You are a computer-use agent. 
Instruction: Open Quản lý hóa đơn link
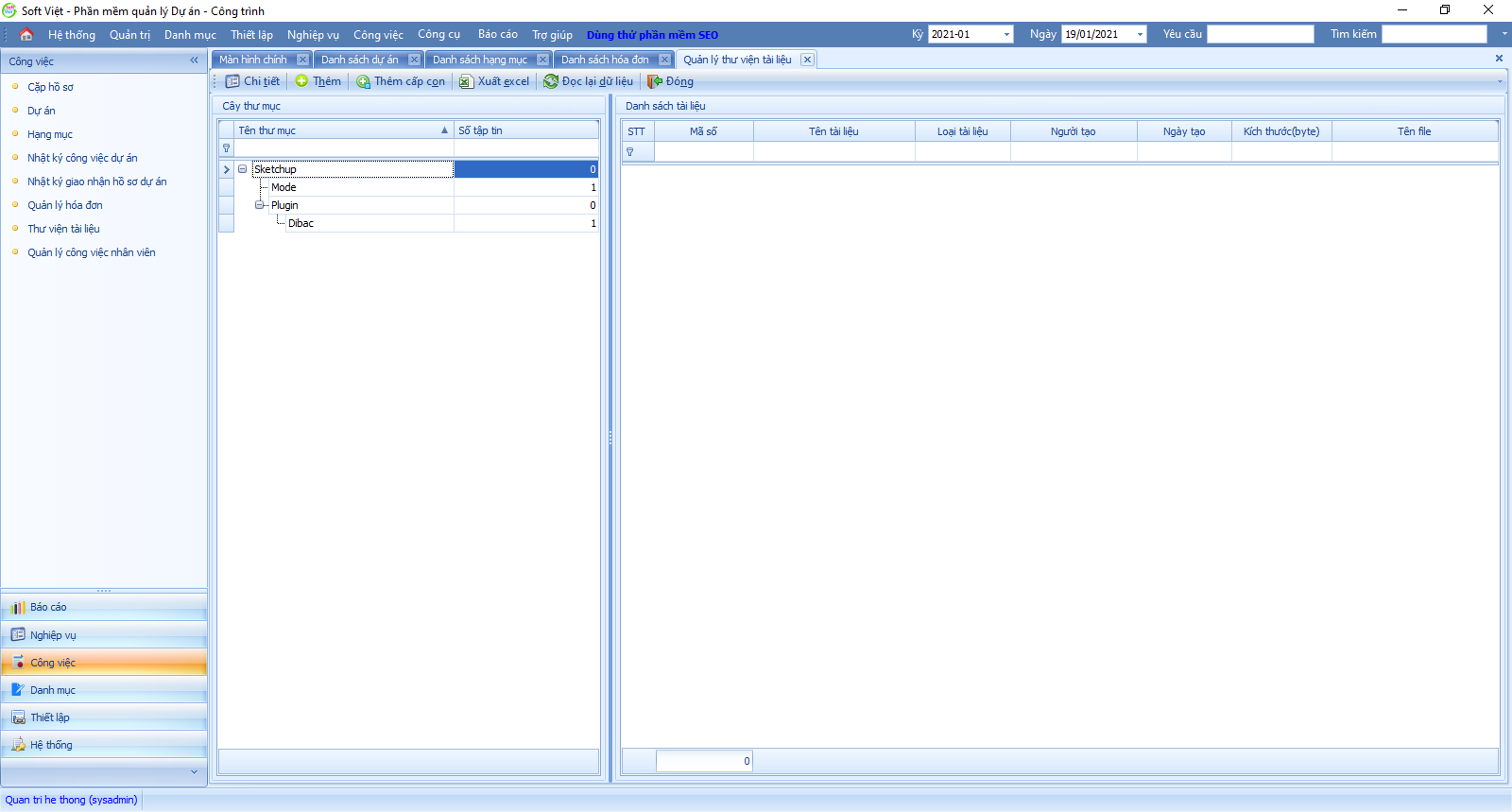[x=65, y=205]
